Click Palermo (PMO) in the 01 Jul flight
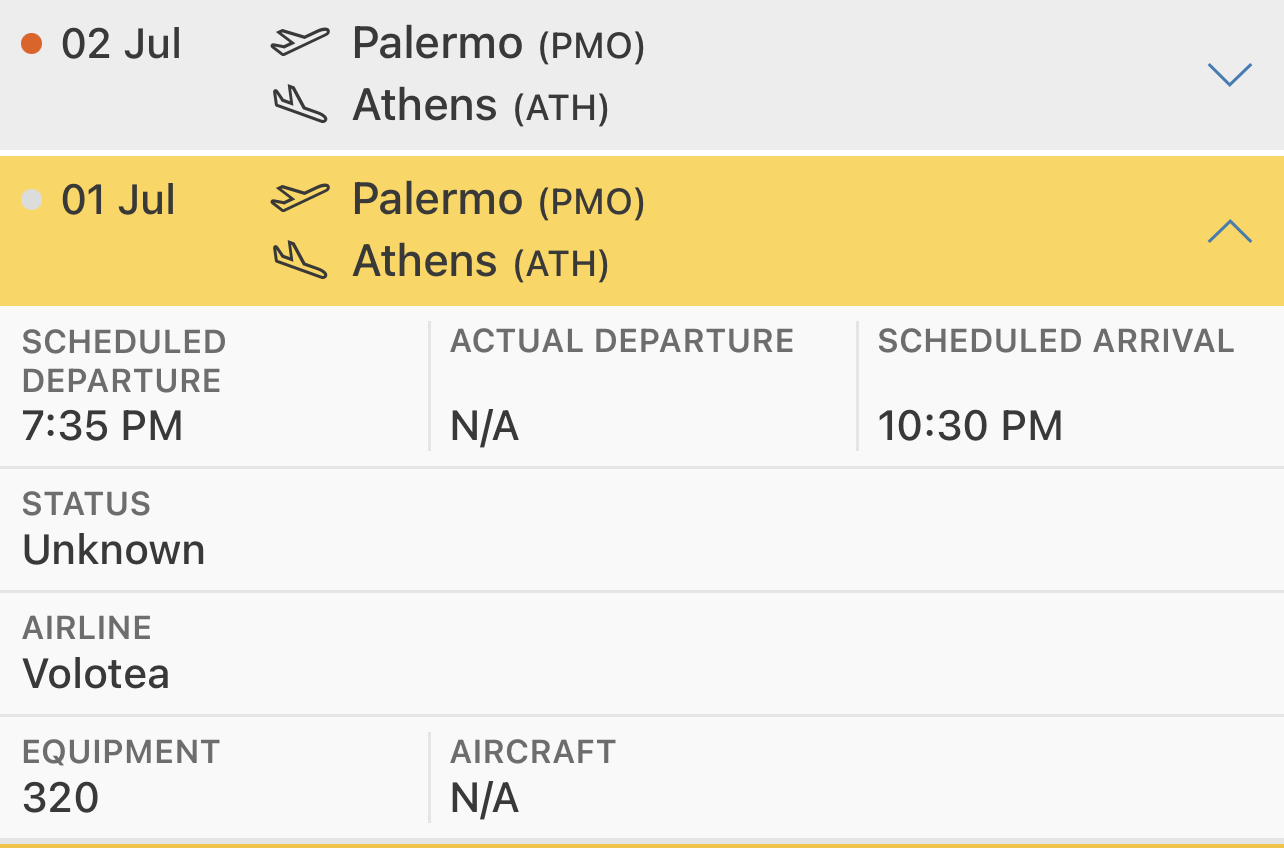 [498, 200]
